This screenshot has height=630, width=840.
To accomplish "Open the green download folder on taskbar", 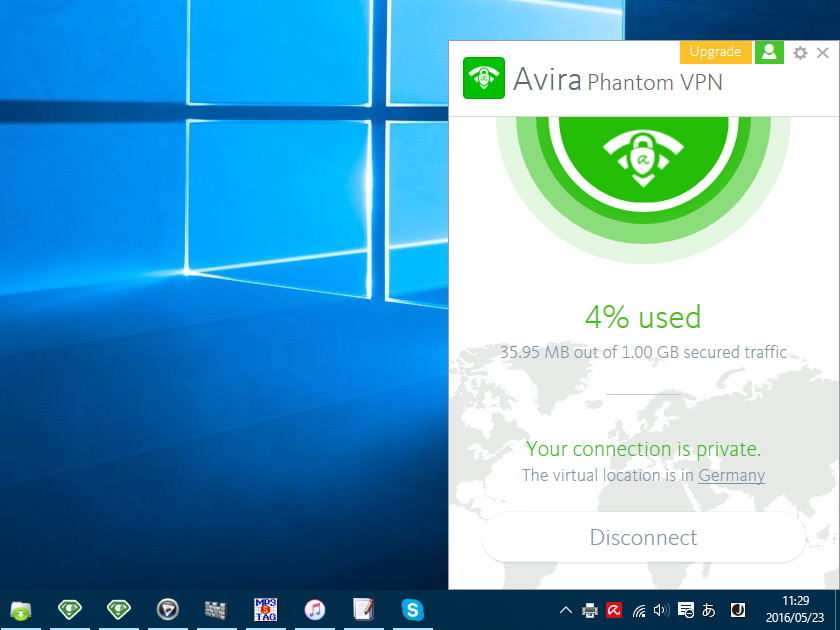I will point(20,610).
